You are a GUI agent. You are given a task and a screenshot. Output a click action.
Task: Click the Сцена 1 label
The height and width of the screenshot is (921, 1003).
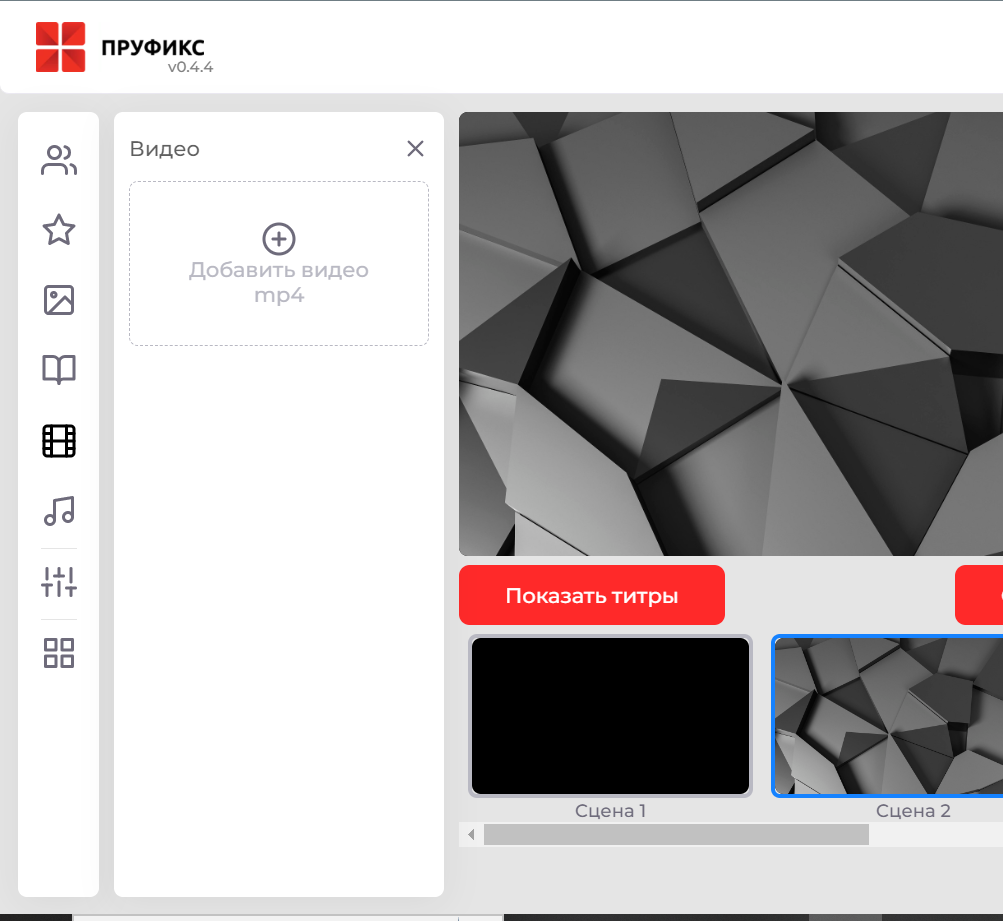[x=610, y=811]
